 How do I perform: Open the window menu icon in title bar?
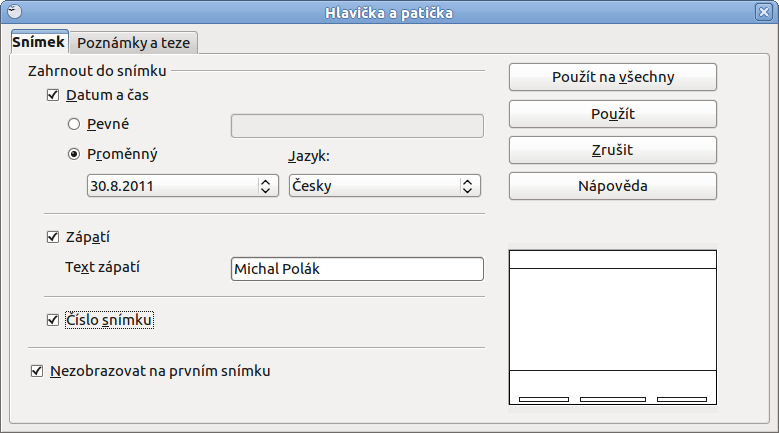pyautogui.click(x=15, y=11)
